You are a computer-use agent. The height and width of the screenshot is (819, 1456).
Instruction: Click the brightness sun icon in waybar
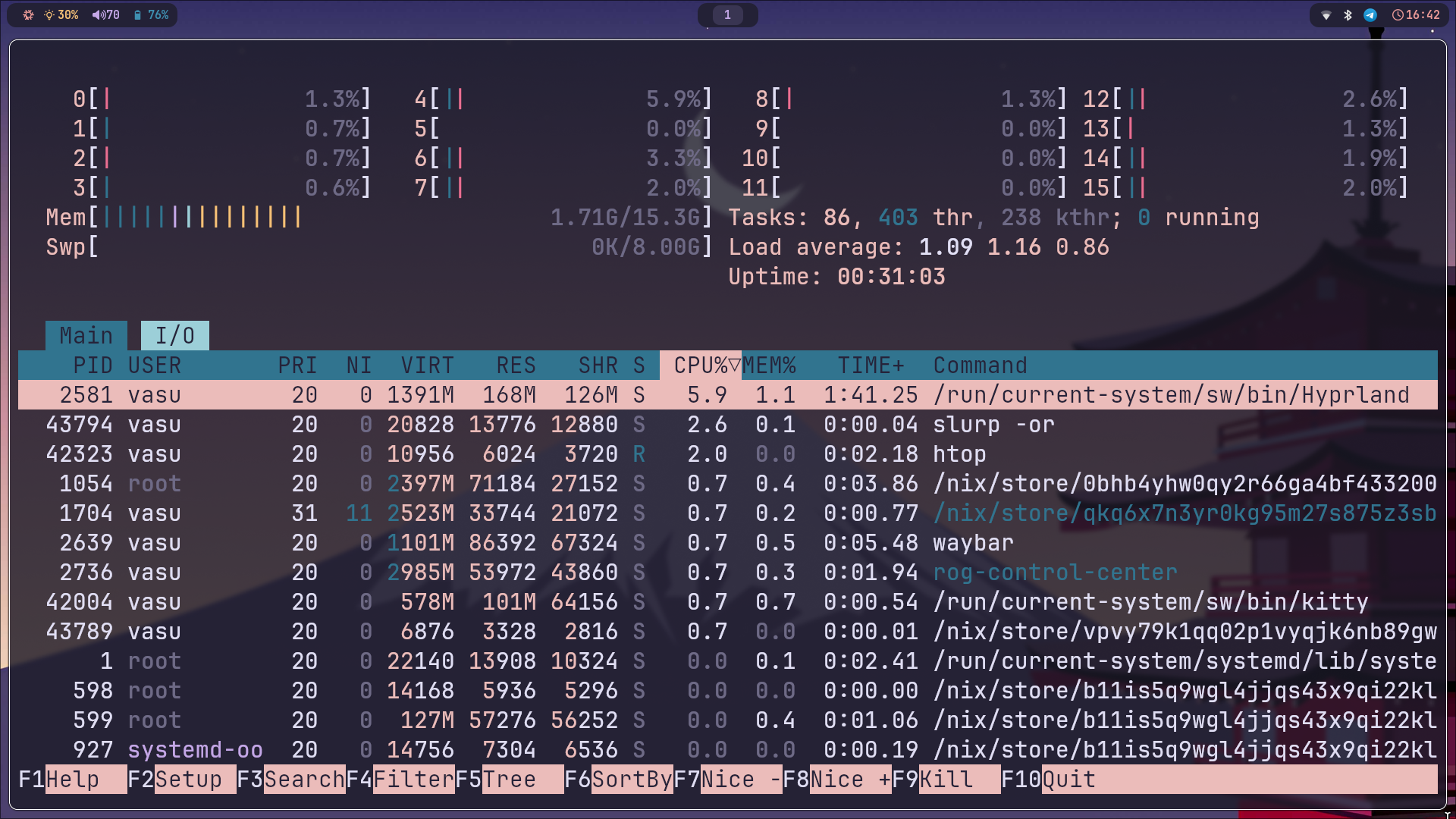49,15
